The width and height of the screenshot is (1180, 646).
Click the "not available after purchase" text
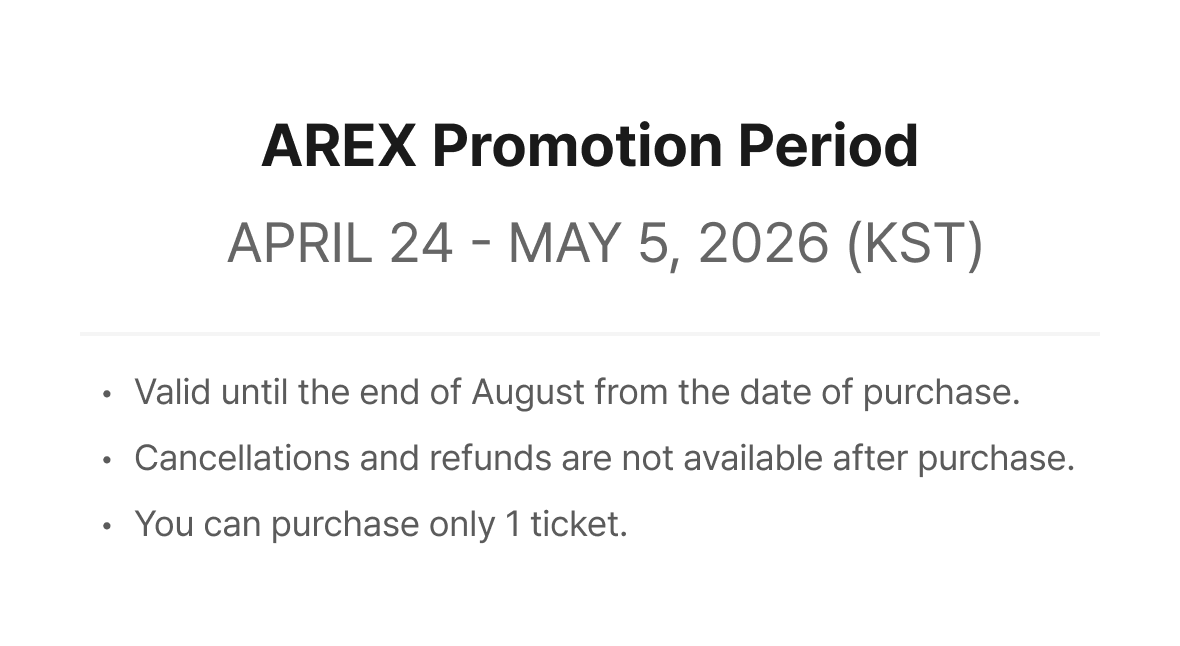(x=848, y=458)
